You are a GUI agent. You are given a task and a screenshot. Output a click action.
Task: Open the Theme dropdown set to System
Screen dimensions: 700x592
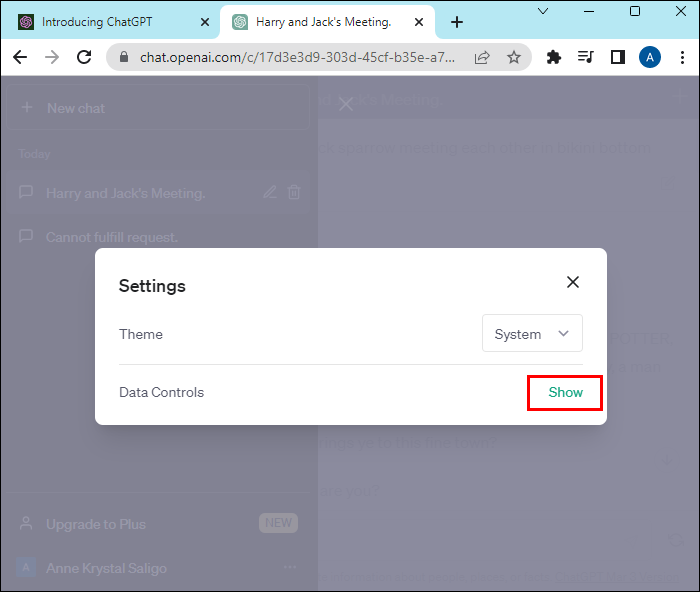click(x=532, y=334)
